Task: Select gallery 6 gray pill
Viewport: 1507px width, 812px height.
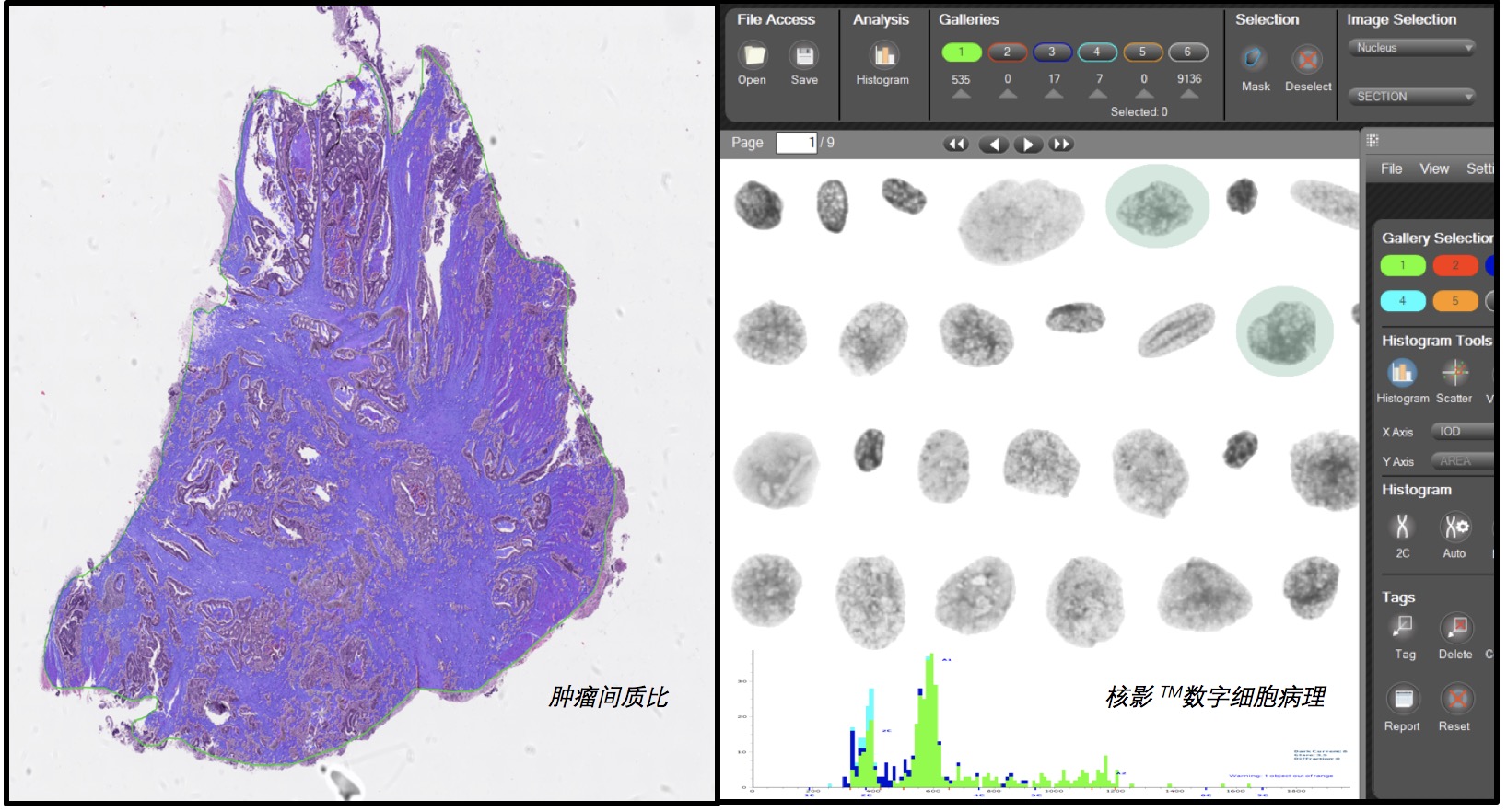Action: click(1188, 52)
